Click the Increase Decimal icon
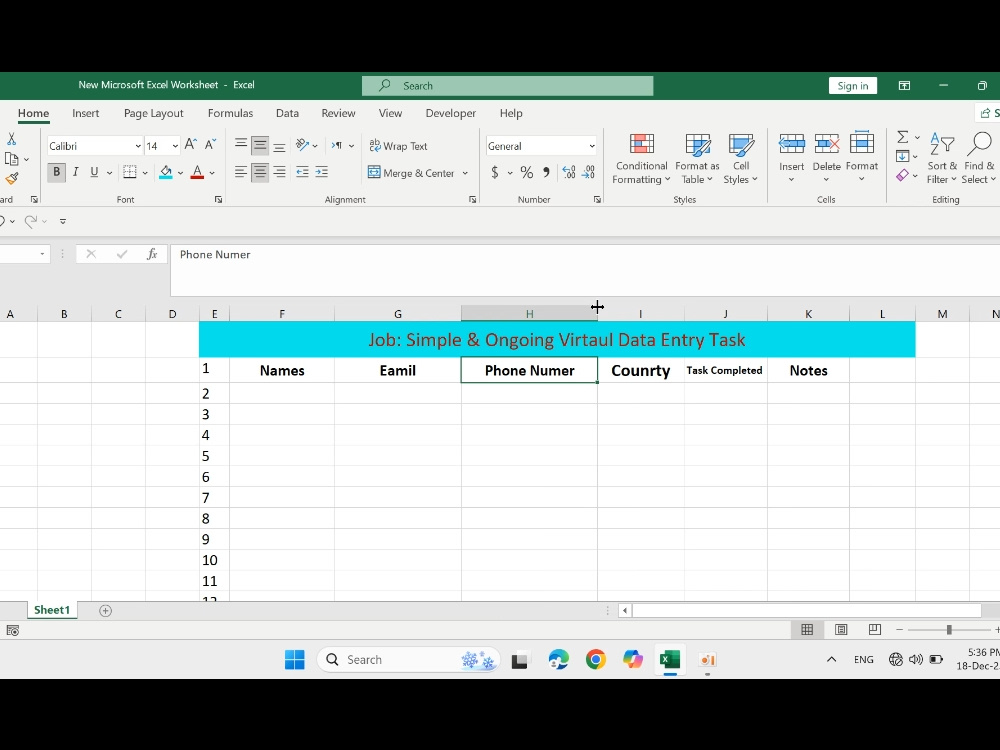The width and height of the screenshot is (1000, 750). [569, 172]
